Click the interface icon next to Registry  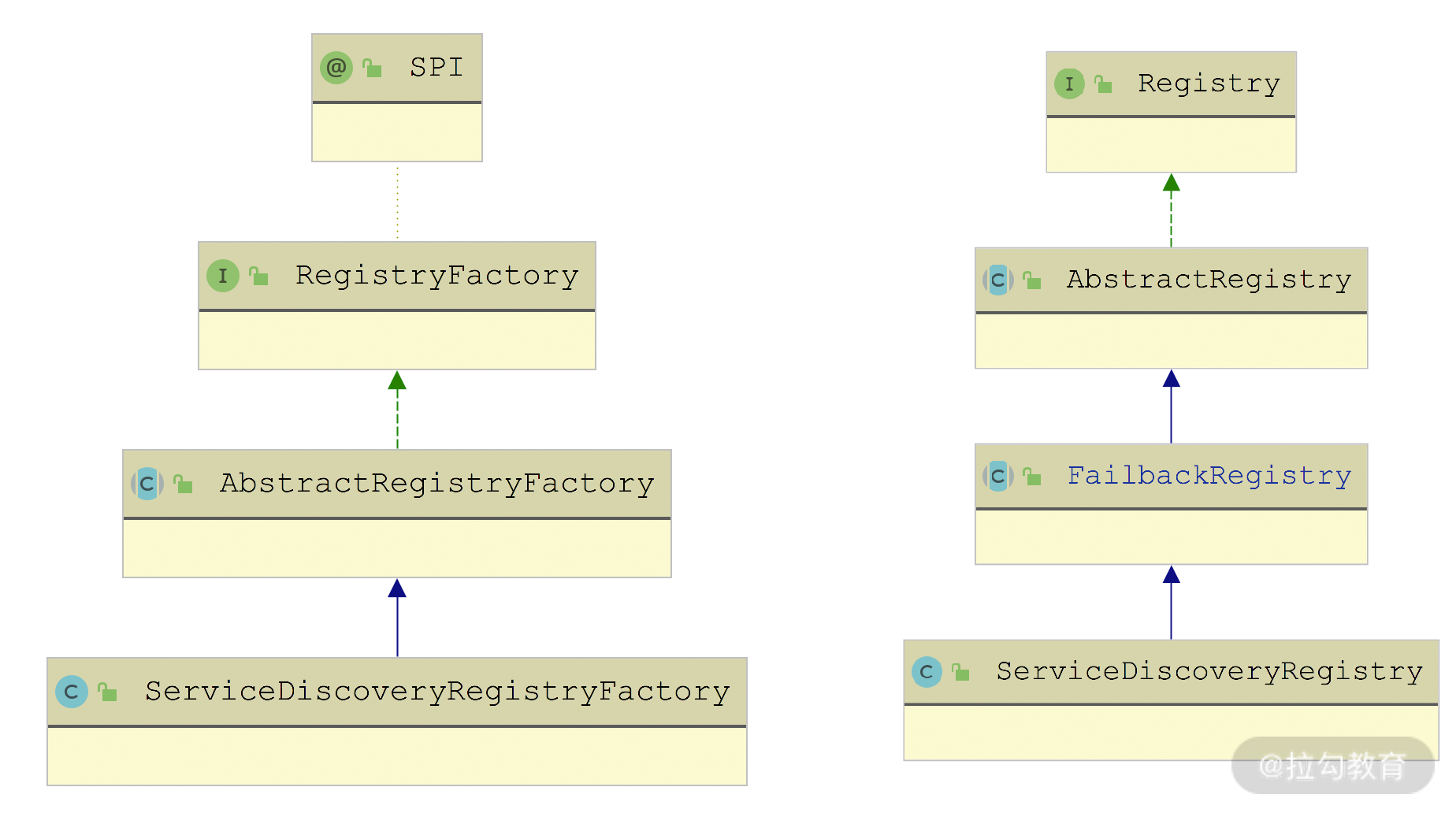[x=1069, y=84]
